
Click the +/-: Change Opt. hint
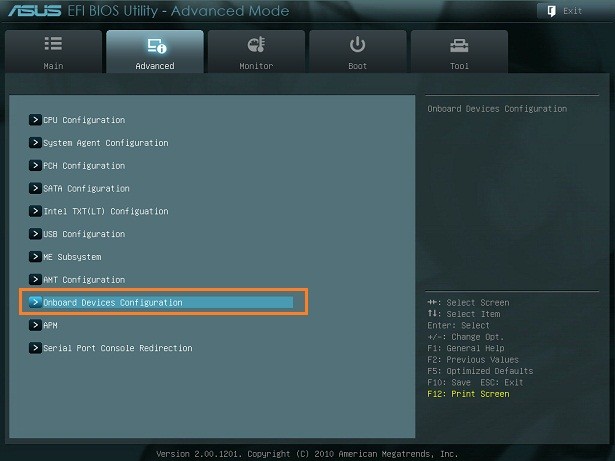pyautogui.click(x=466, y=337)
